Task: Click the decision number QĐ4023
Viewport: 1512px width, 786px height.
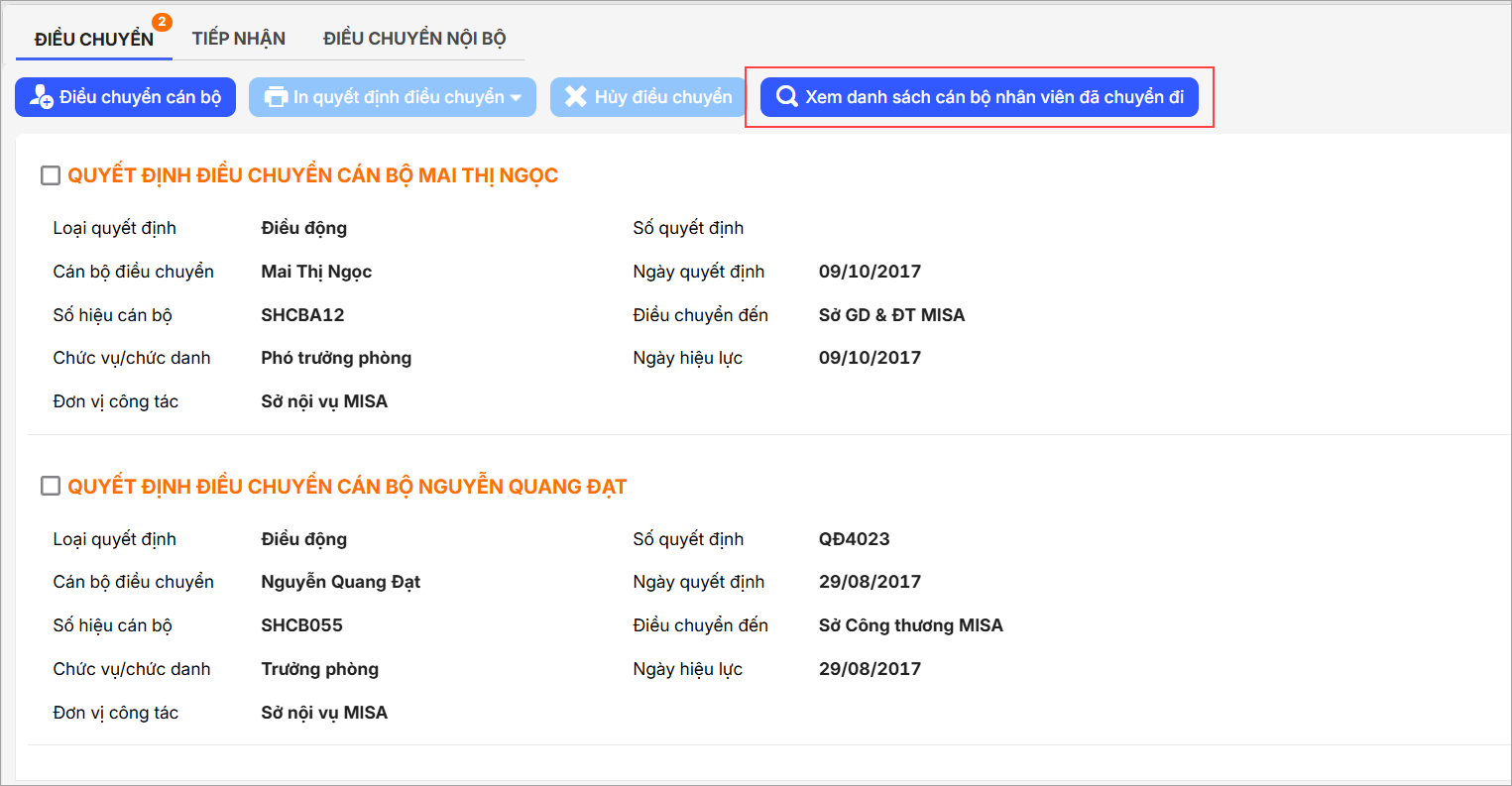Action: tap(854, 539)
